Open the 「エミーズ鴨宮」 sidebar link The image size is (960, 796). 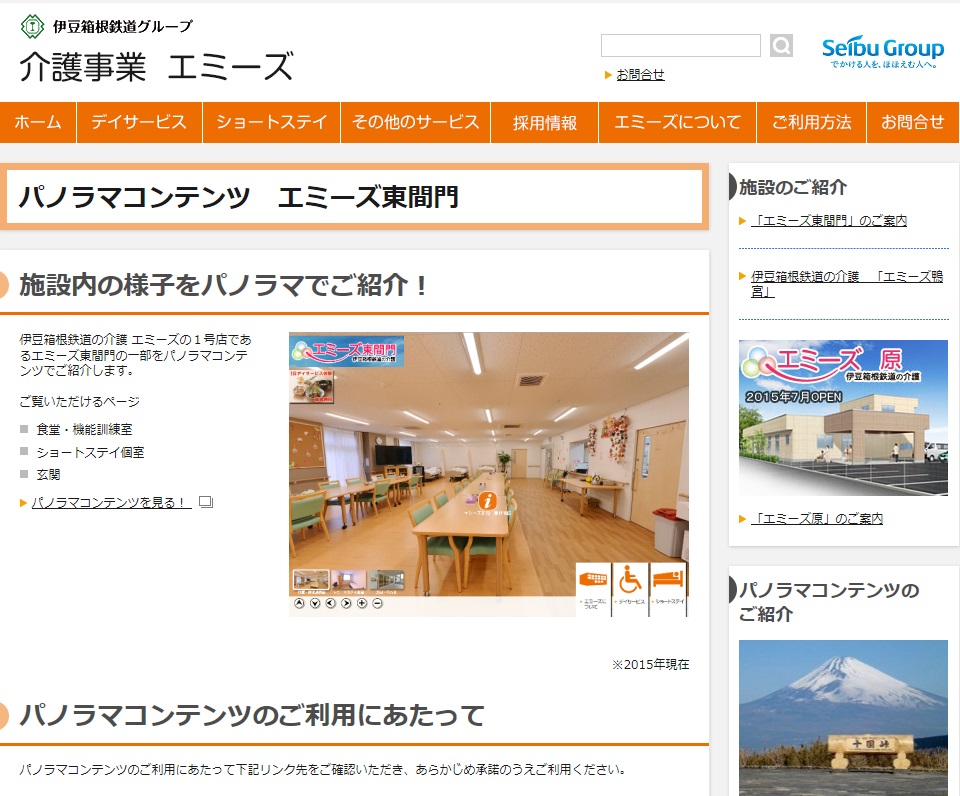pyautogui.click(x=847, y=283)
